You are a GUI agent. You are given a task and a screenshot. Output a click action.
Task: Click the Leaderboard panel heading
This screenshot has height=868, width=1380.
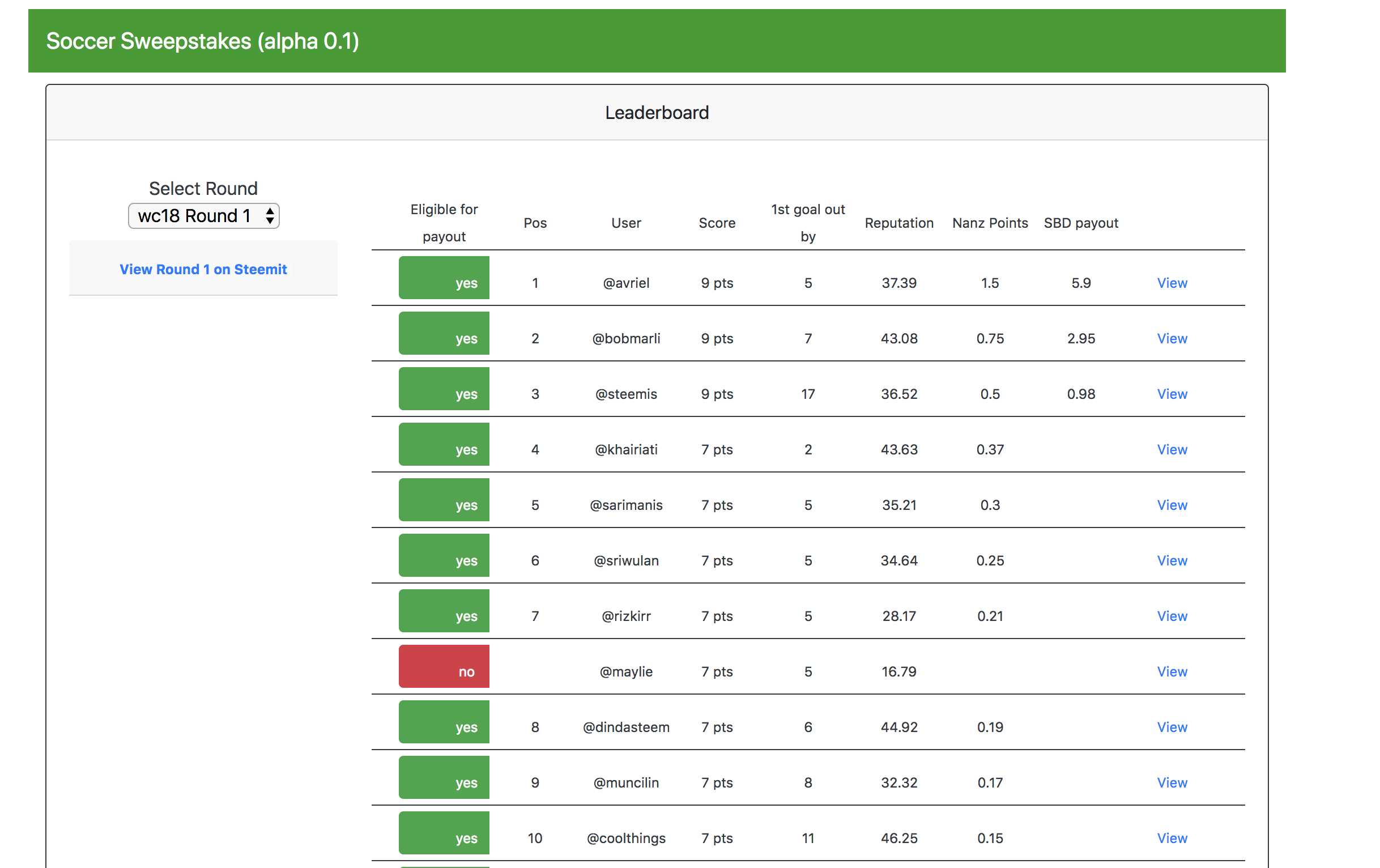(657, 112)
